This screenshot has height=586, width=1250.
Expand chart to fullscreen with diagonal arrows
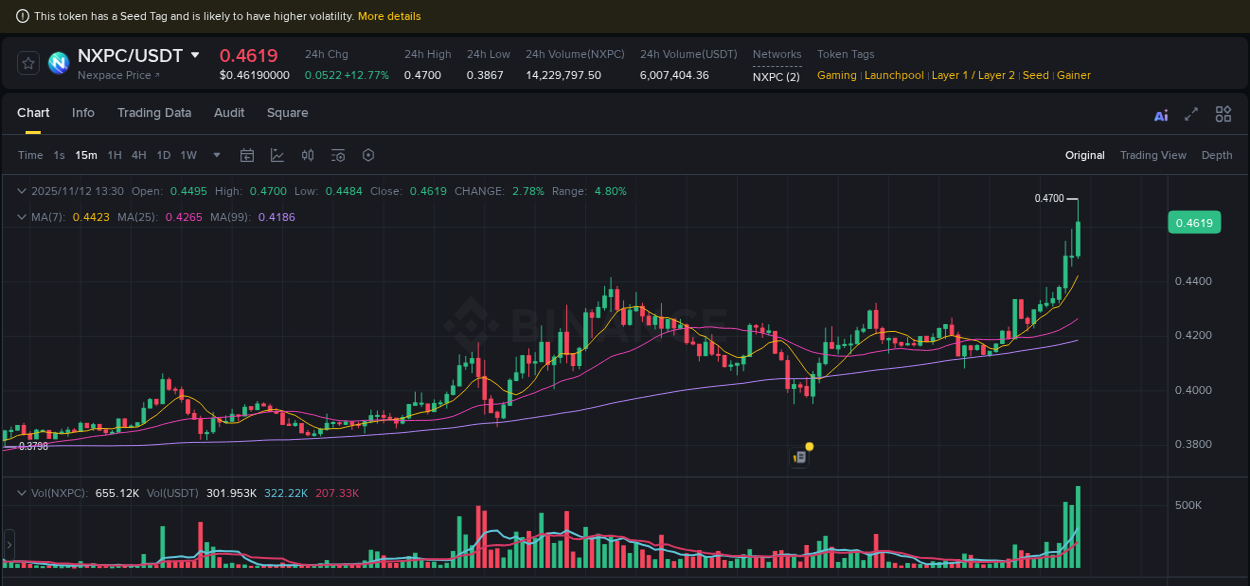1191,115
